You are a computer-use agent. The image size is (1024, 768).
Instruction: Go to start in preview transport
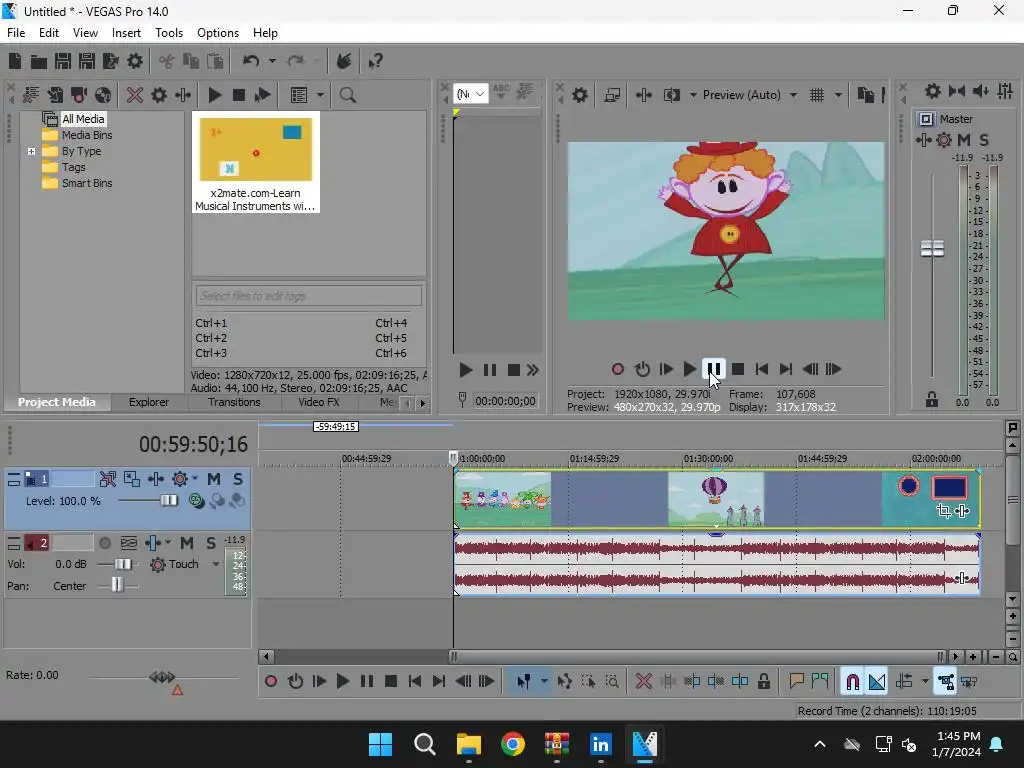coord(761,369)
